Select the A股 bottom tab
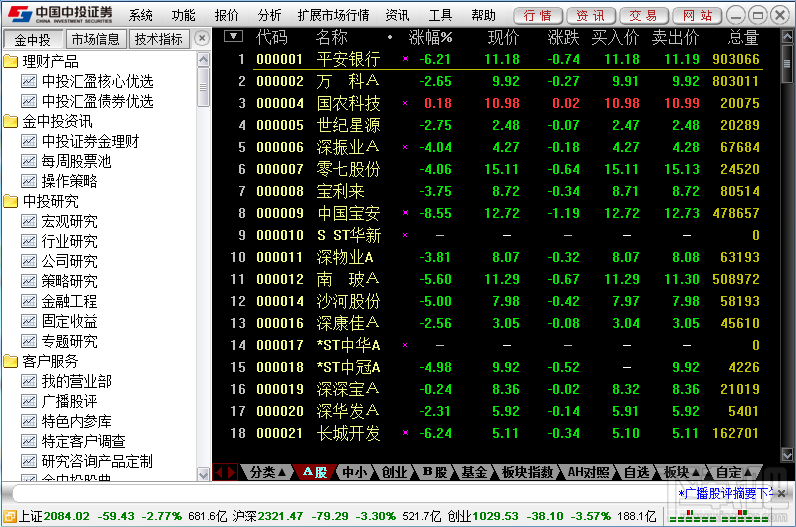796x527 pixels. click(x=315, y=473)
